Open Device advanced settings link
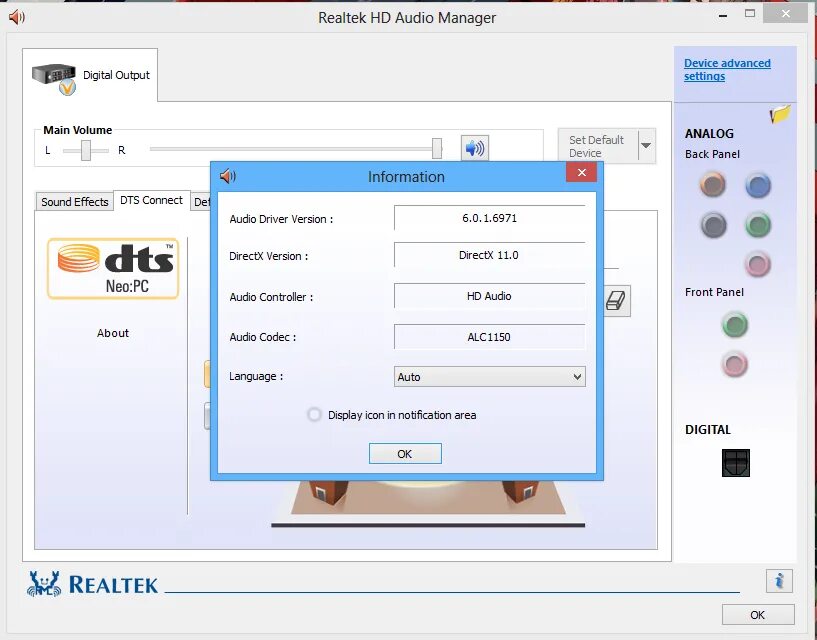The width and height of the screenshot is (817, 640). [727, 69]
